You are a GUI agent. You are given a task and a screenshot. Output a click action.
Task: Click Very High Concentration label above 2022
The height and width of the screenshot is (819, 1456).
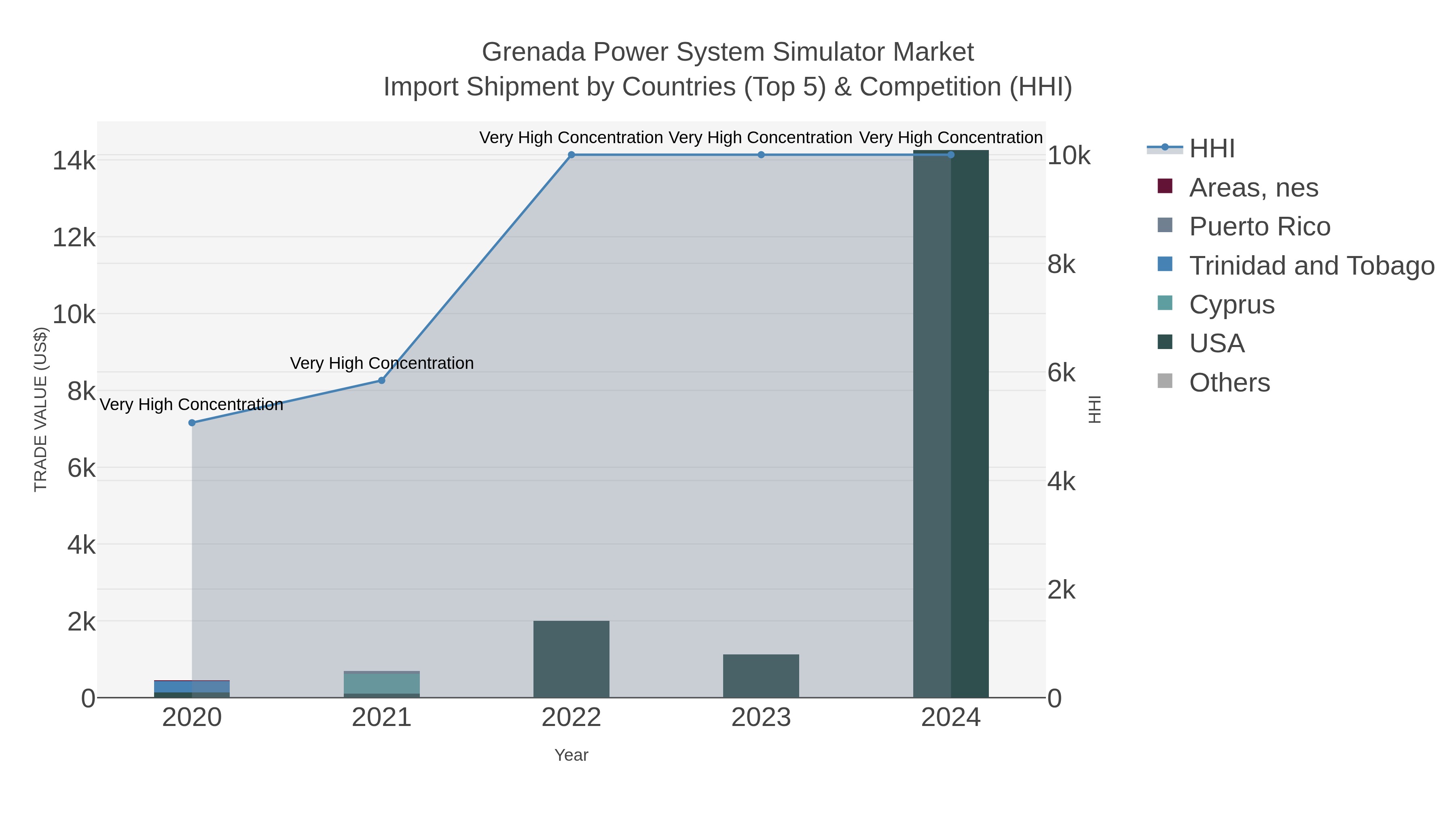(x=571, y=138)
